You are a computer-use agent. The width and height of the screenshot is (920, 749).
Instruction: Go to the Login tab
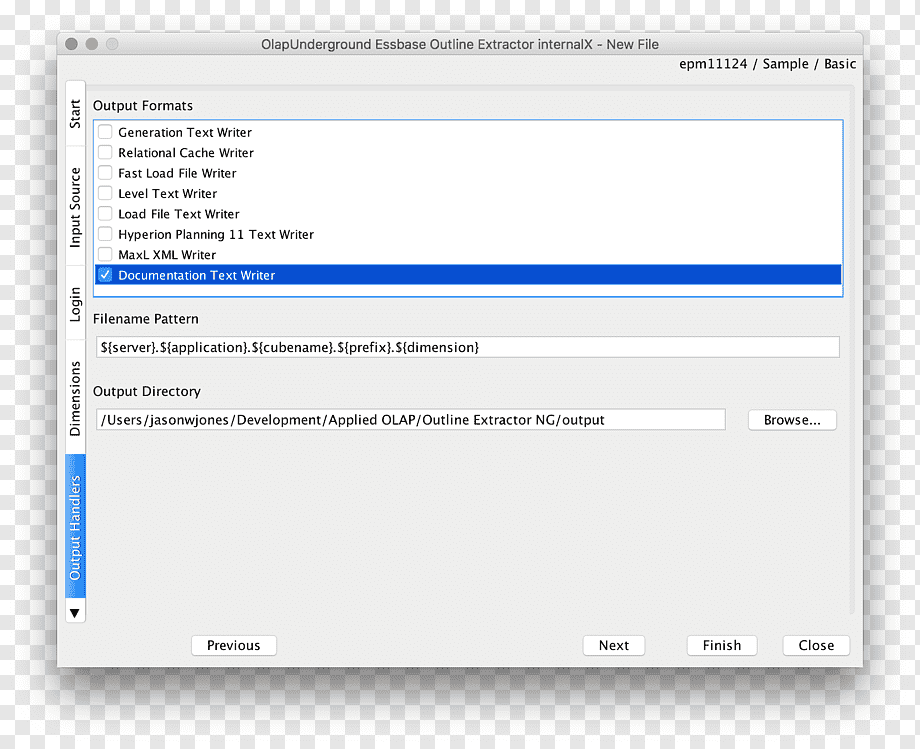click(75, 304)
